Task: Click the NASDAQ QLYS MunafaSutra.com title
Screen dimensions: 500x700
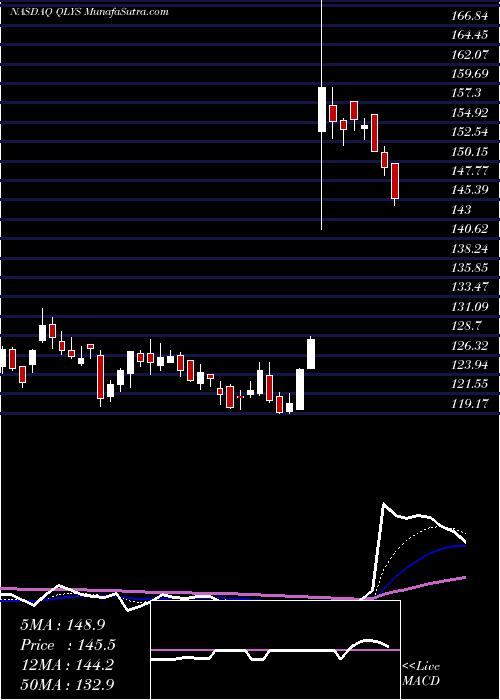Action: (x=89, y=12)
